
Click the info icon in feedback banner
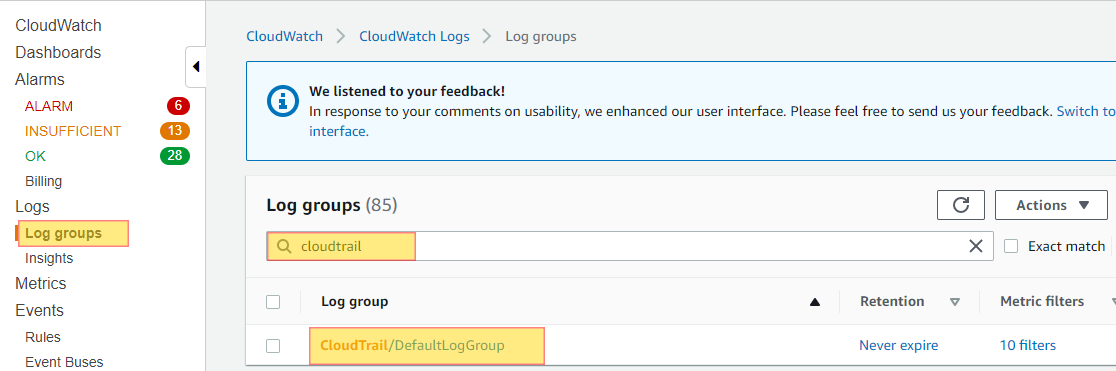pyautogui.click(x=282, y=100)
